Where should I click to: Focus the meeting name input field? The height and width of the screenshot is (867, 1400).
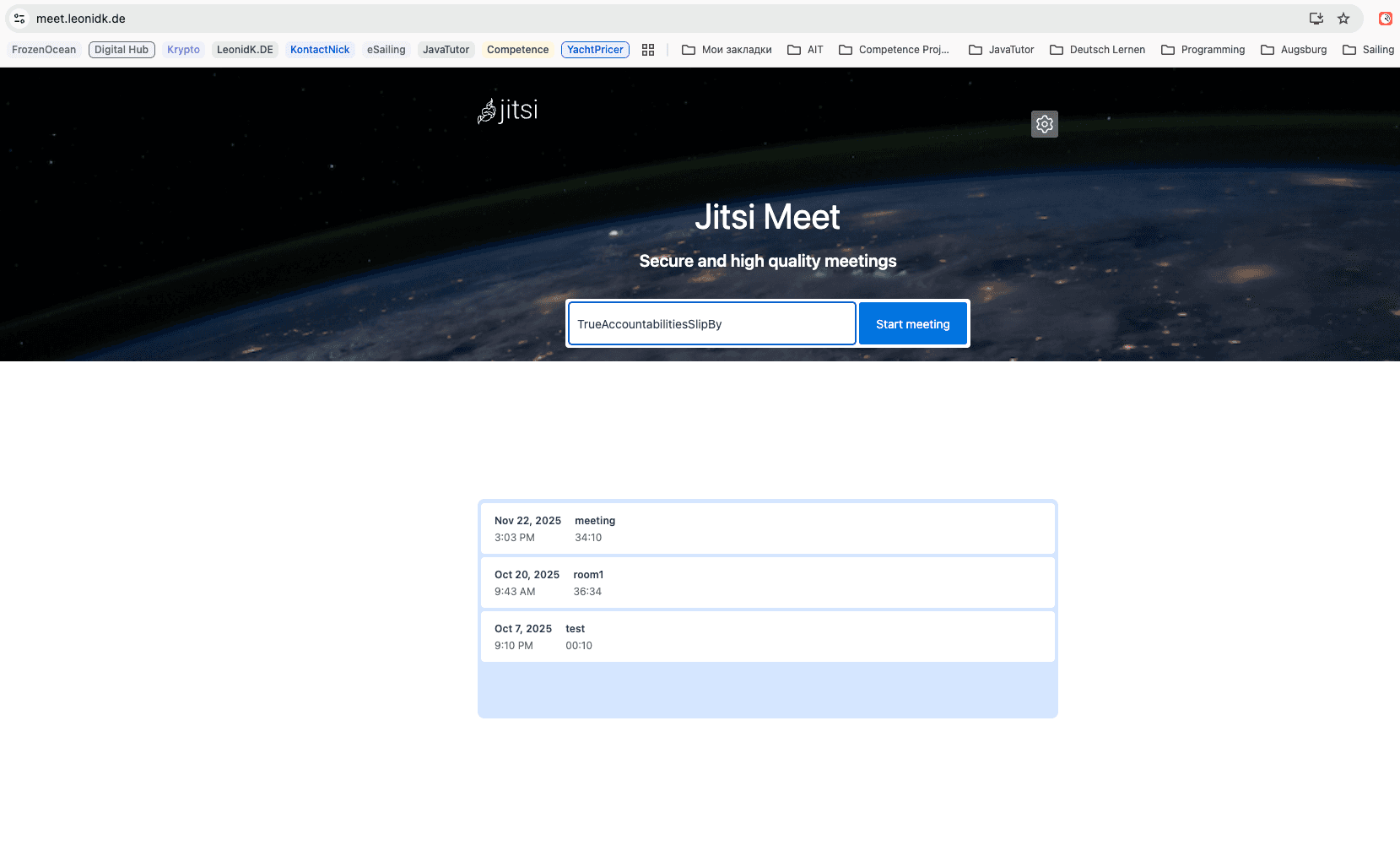(x=711, y=324)
